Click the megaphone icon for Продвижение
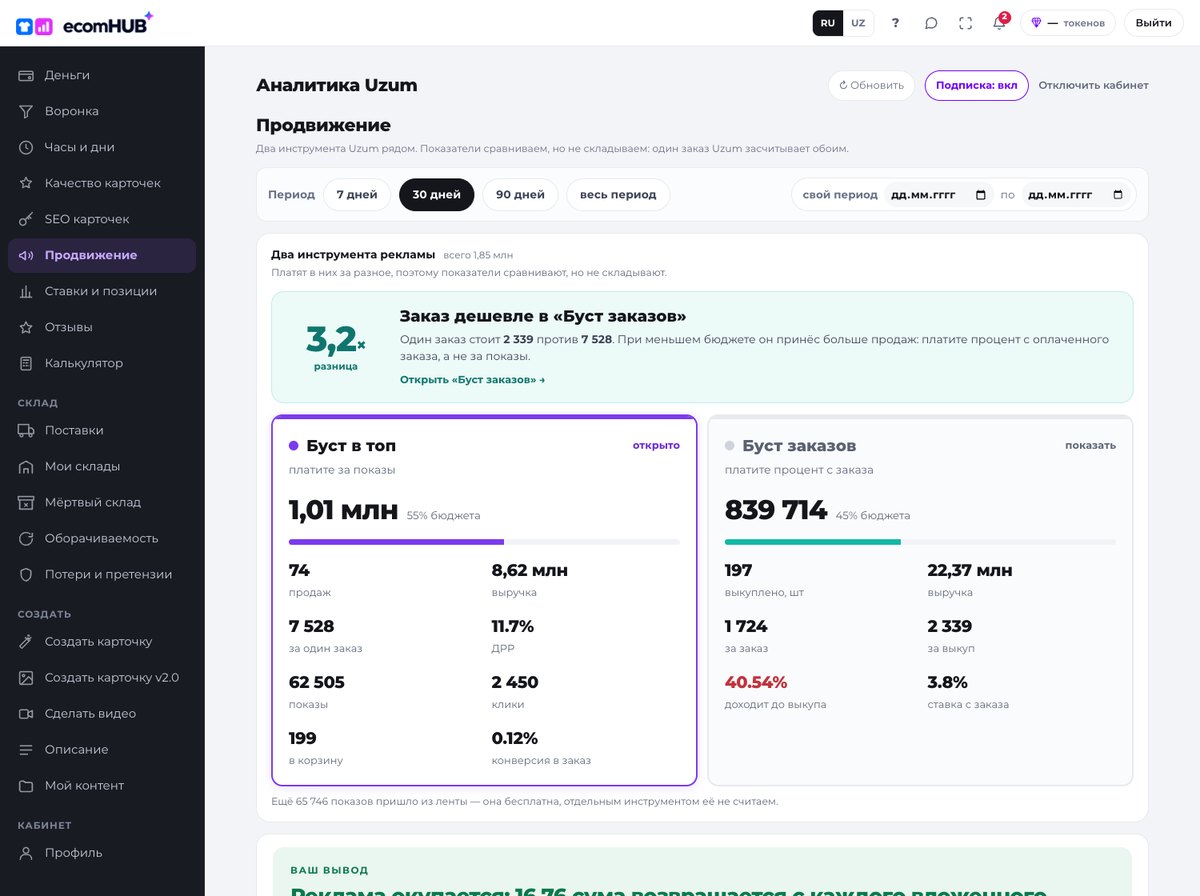This screenshot has height=896, width=1200. (x=26, y=255)
